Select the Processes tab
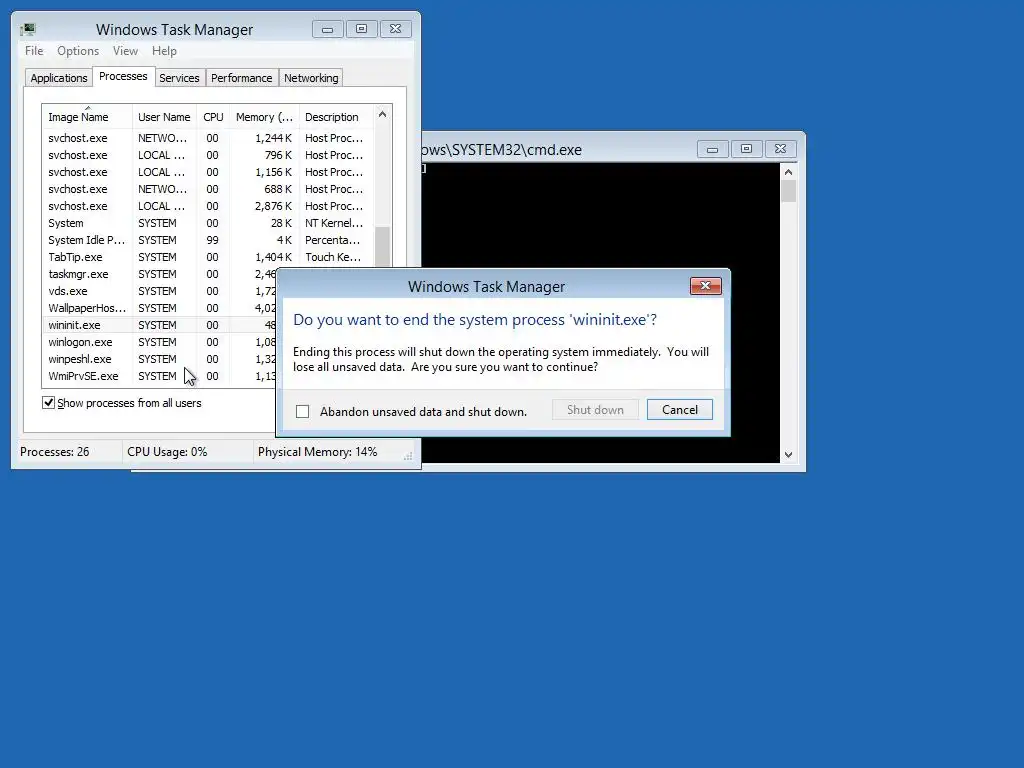The height and width of the screenshot is (768, 1024). pos(123,76)
